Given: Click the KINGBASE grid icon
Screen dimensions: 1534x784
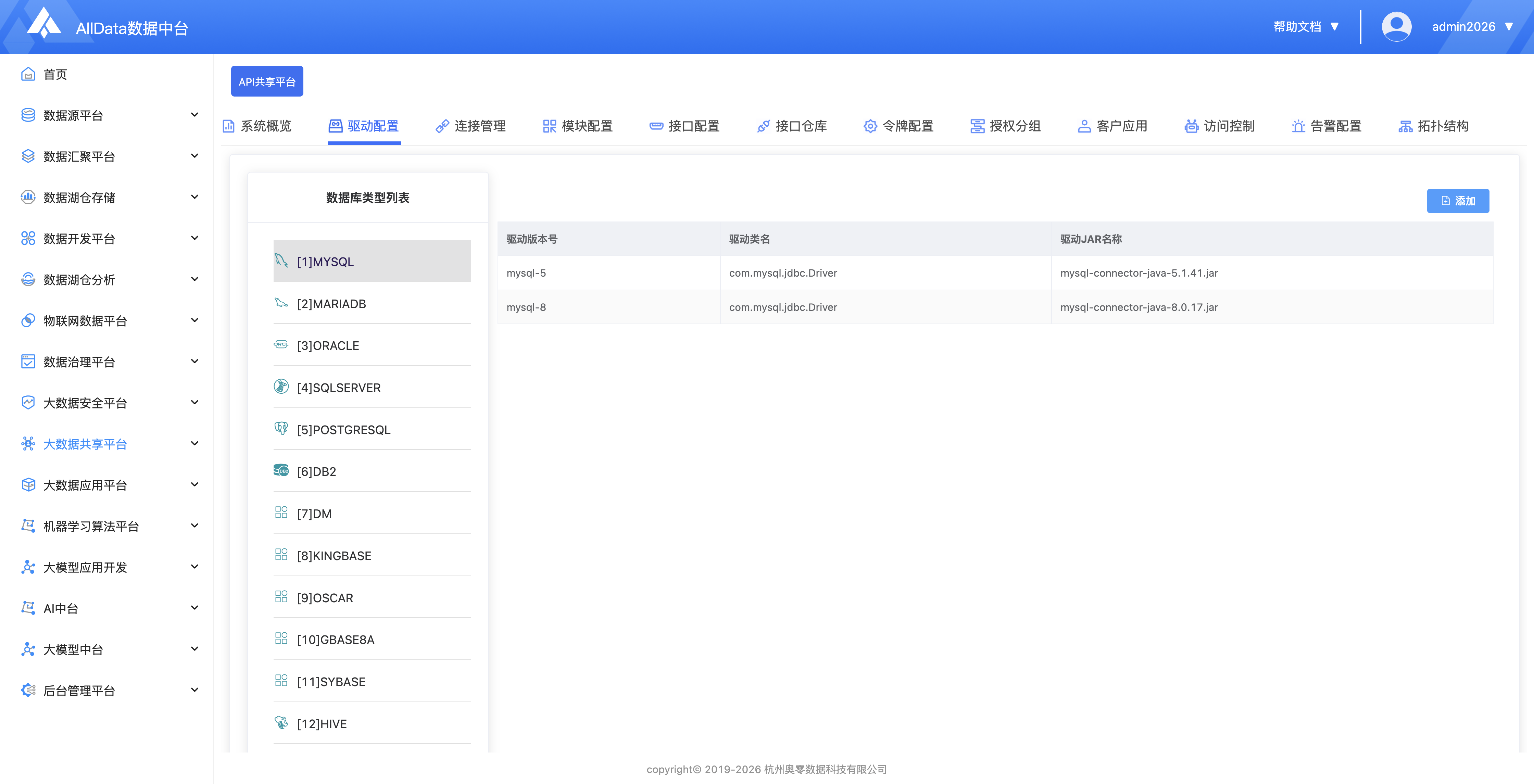Looking at the screenshot, I should [x=281, y=554].
